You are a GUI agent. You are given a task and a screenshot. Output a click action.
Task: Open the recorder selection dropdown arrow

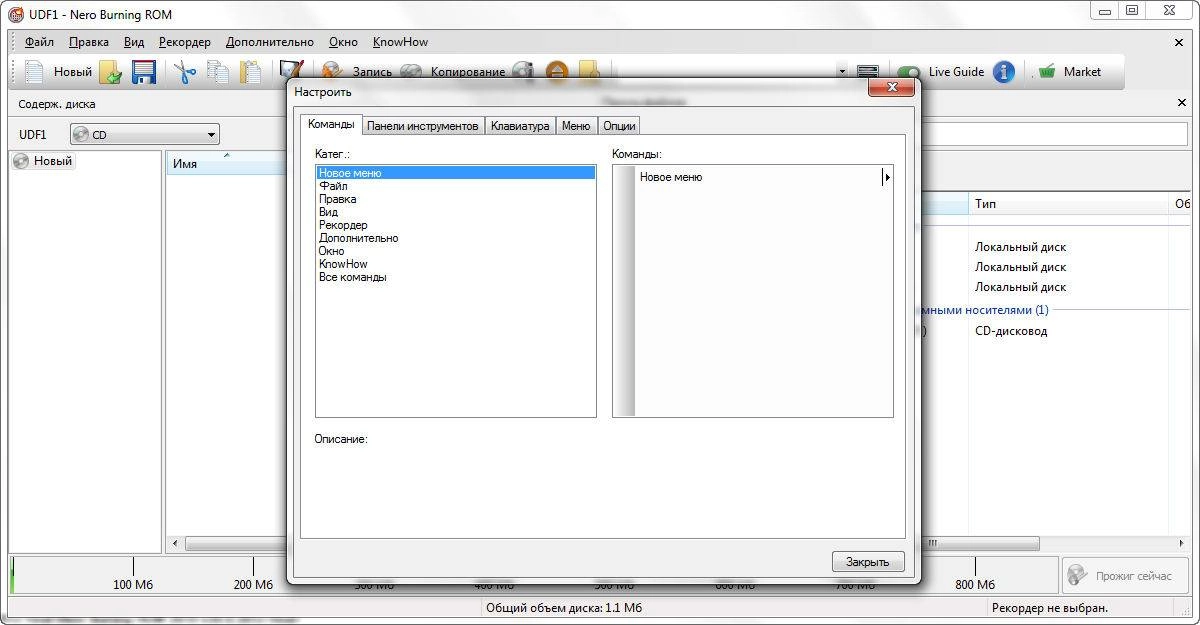click(842, 72)
